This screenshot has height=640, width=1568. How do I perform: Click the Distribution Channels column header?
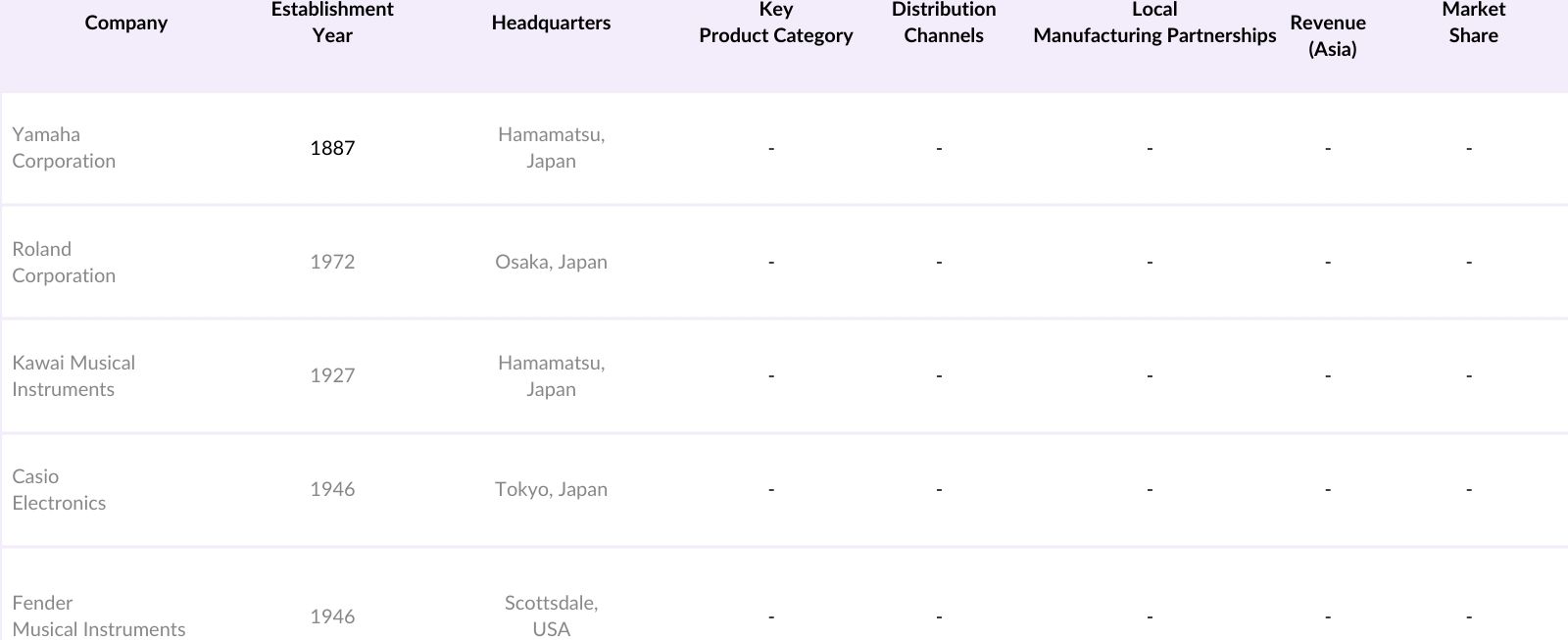click(944, 23)
